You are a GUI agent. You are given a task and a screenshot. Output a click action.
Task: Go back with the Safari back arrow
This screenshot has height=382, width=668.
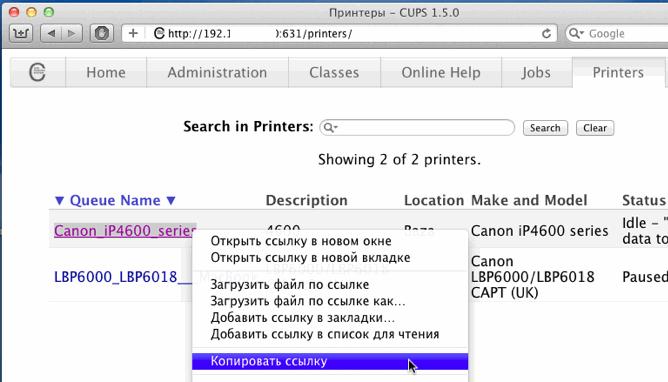coord(51,33)
